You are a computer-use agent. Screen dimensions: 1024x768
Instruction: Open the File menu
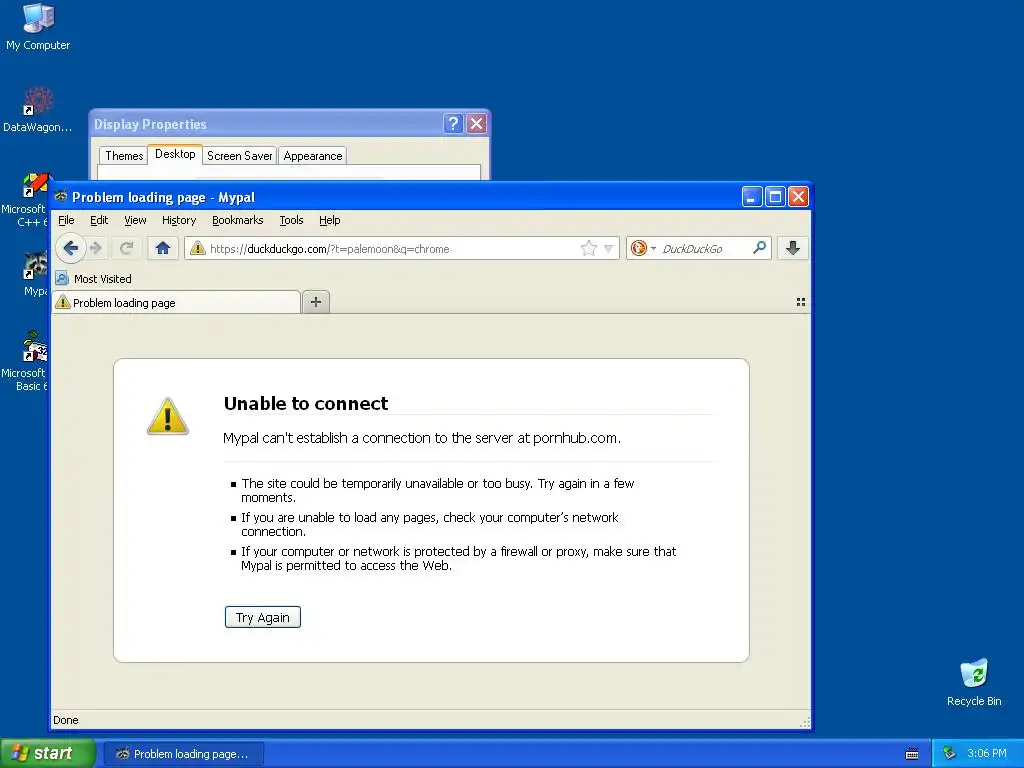(66, 220)
